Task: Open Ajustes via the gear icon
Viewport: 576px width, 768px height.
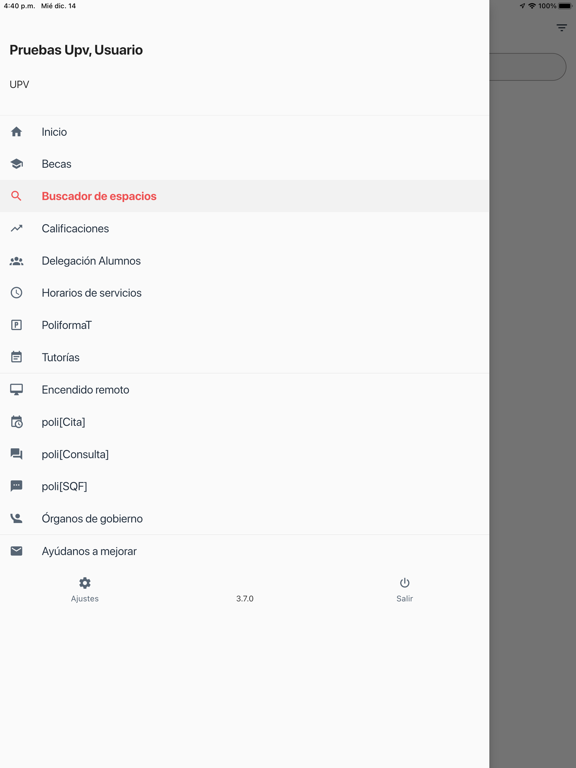Action: (85, 583)
